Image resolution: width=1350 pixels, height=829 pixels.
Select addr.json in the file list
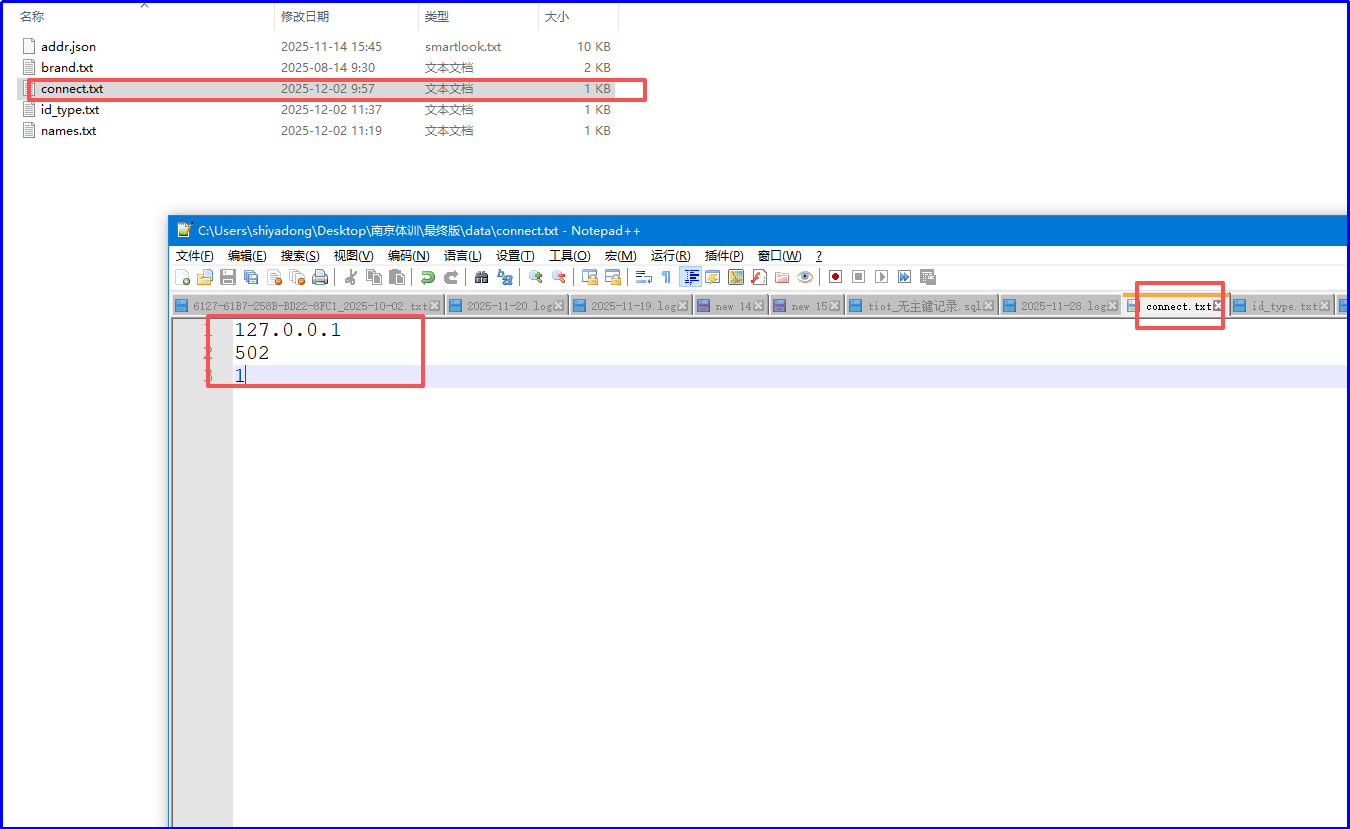click(x=68, y=47)
